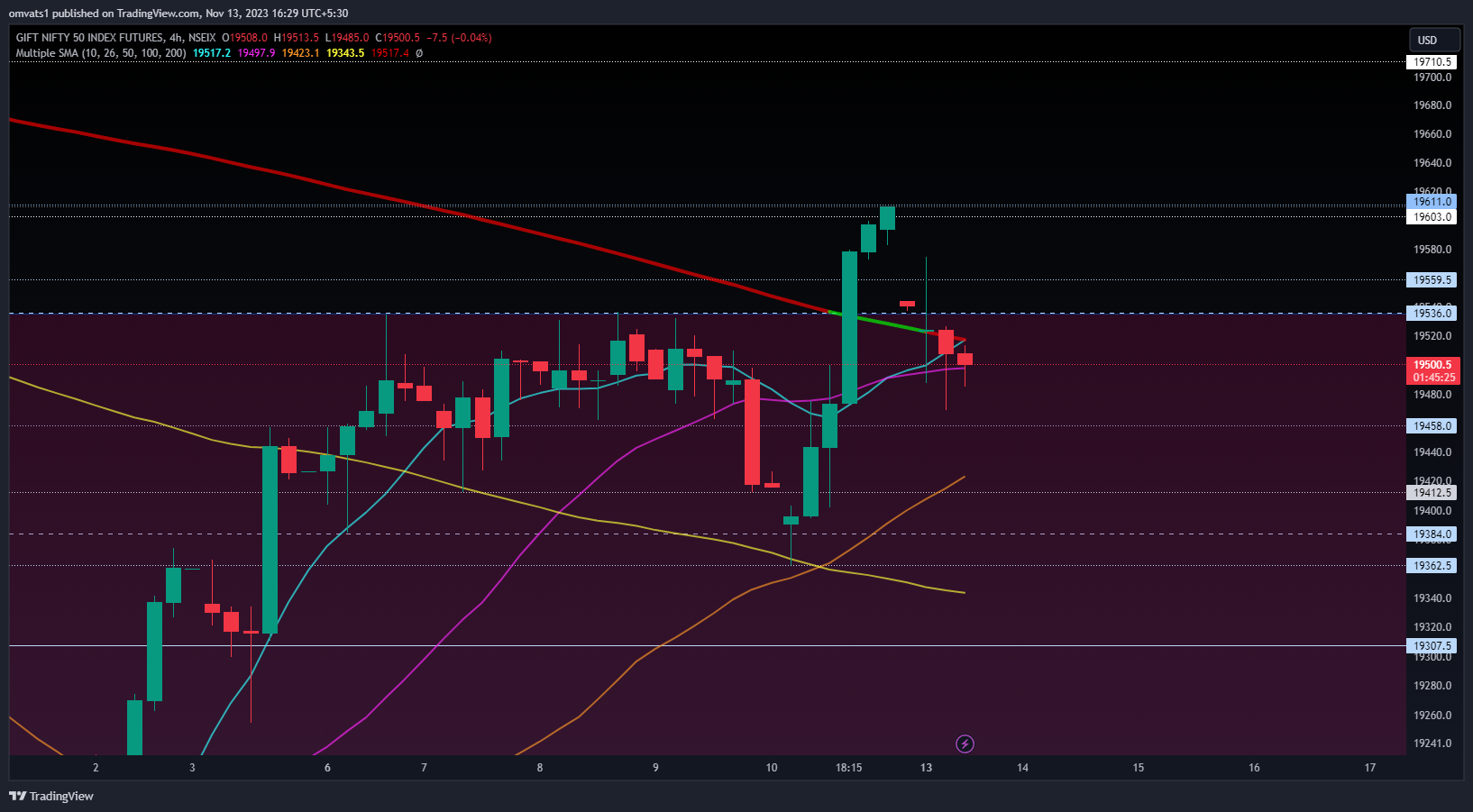Image resolution: width=1473 pixels, height=812 pixels.
Task: Click date 2 on time axis
Action: click(x=96, y=768)
